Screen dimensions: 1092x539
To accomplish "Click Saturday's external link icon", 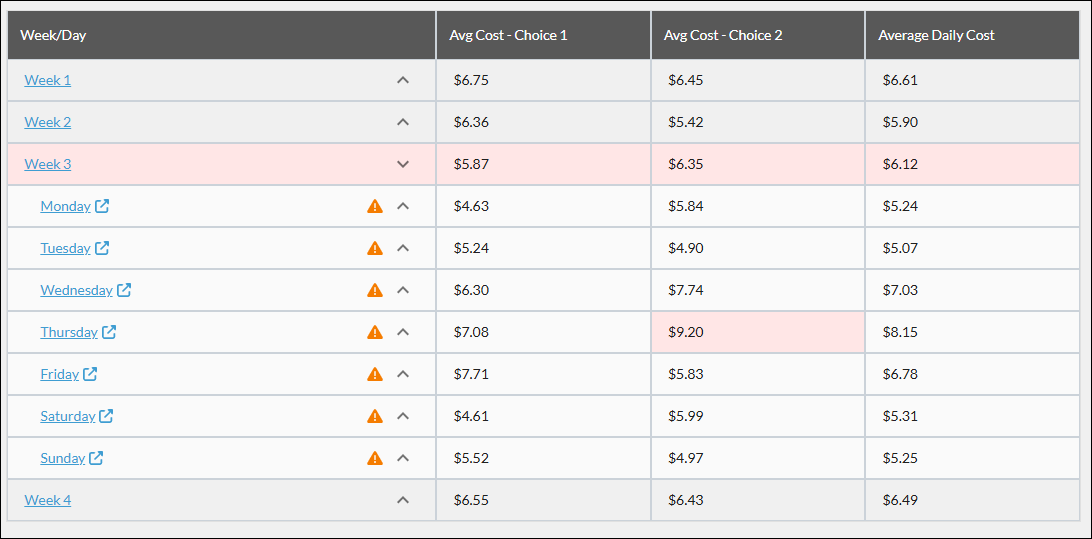I will (x=106, y=416).
